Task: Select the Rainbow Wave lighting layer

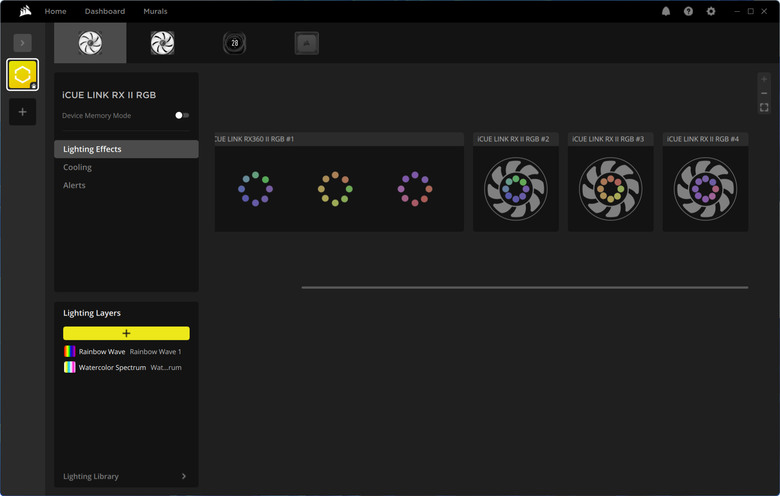Action: point(126,352)
